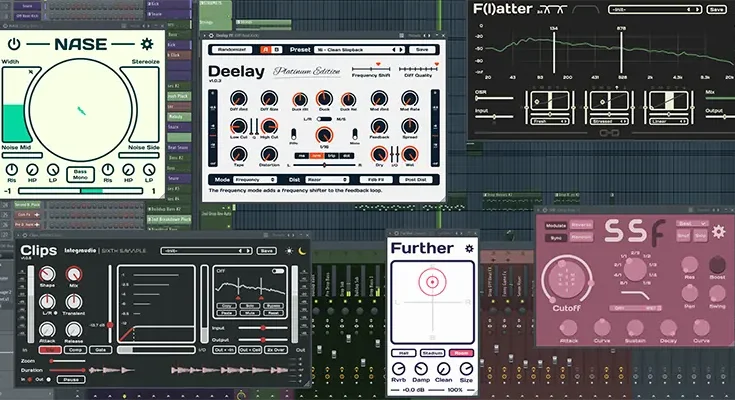Select the Comp tab in Clips
The width and height of the screenshot is (735, 400).
[x=73, y=349]
